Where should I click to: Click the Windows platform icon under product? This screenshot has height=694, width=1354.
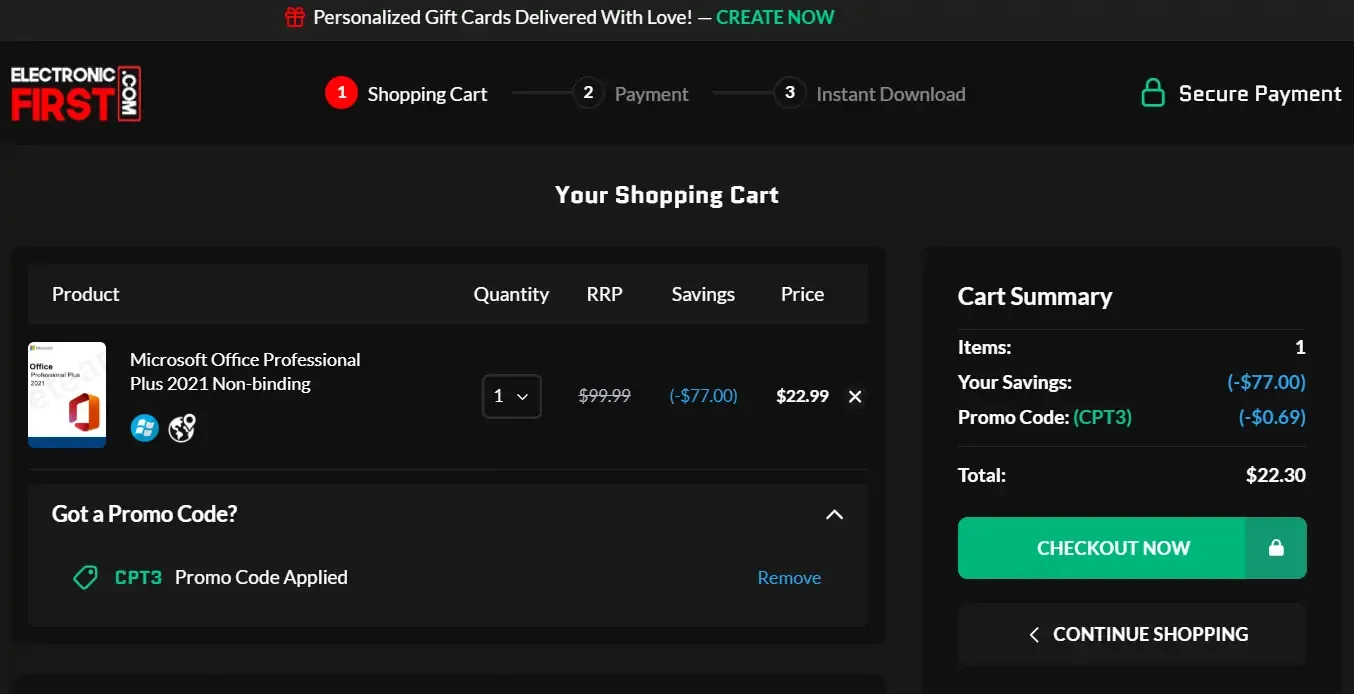[145, 428]
